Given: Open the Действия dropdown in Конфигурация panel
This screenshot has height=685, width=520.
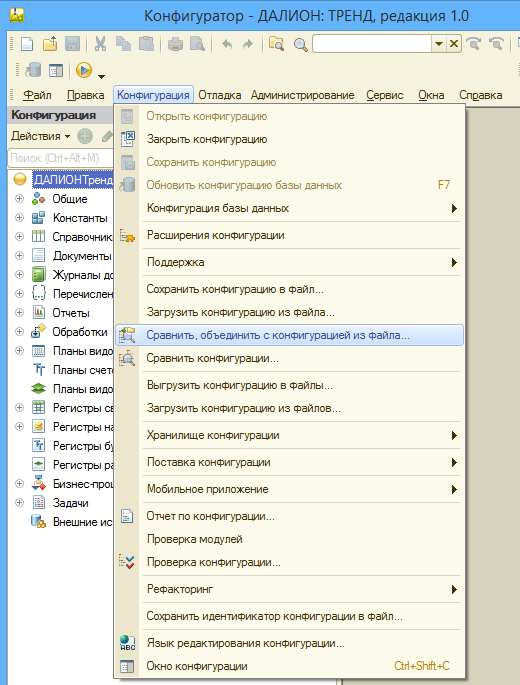Looking at the screenshot, I should (x=40, y=136).
